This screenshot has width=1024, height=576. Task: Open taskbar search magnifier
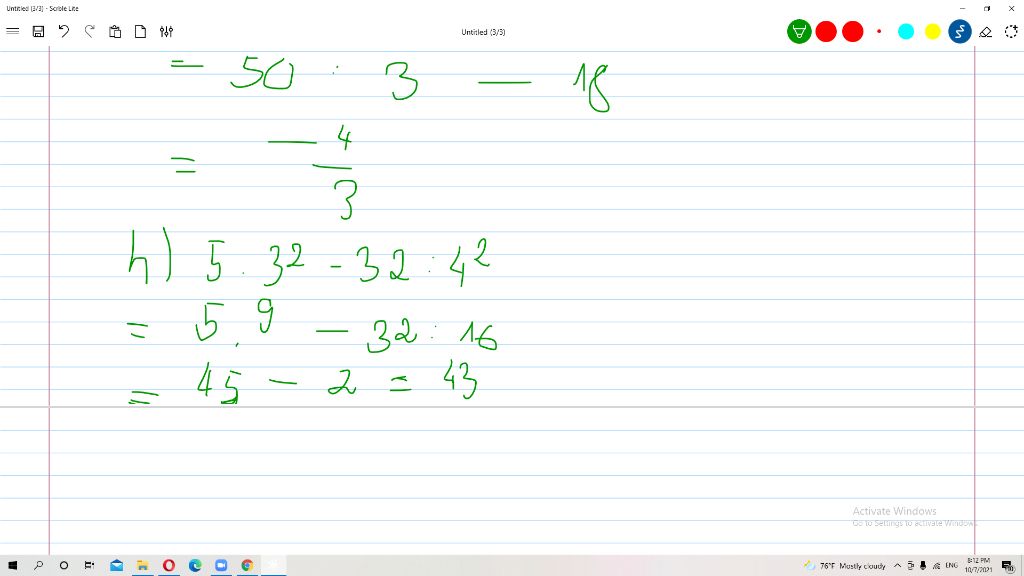pos(39,566)
